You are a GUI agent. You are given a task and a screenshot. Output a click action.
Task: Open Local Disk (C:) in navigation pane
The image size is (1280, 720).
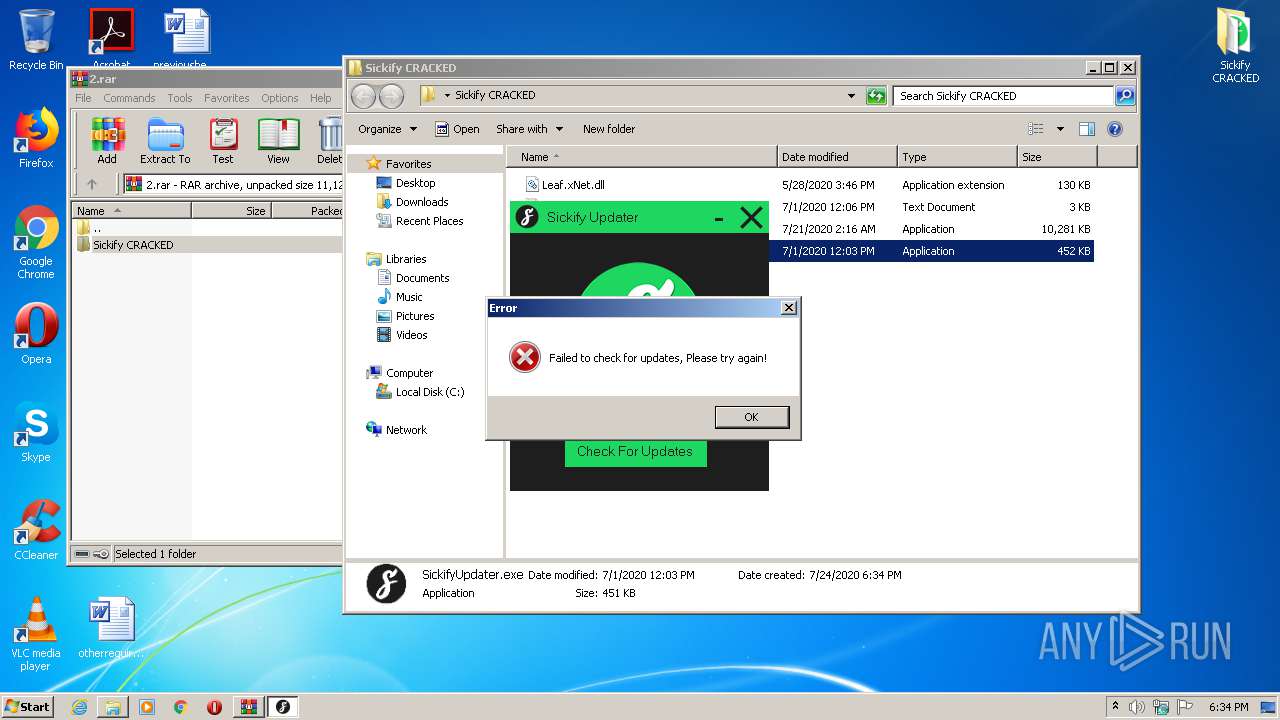click(429, 392)
